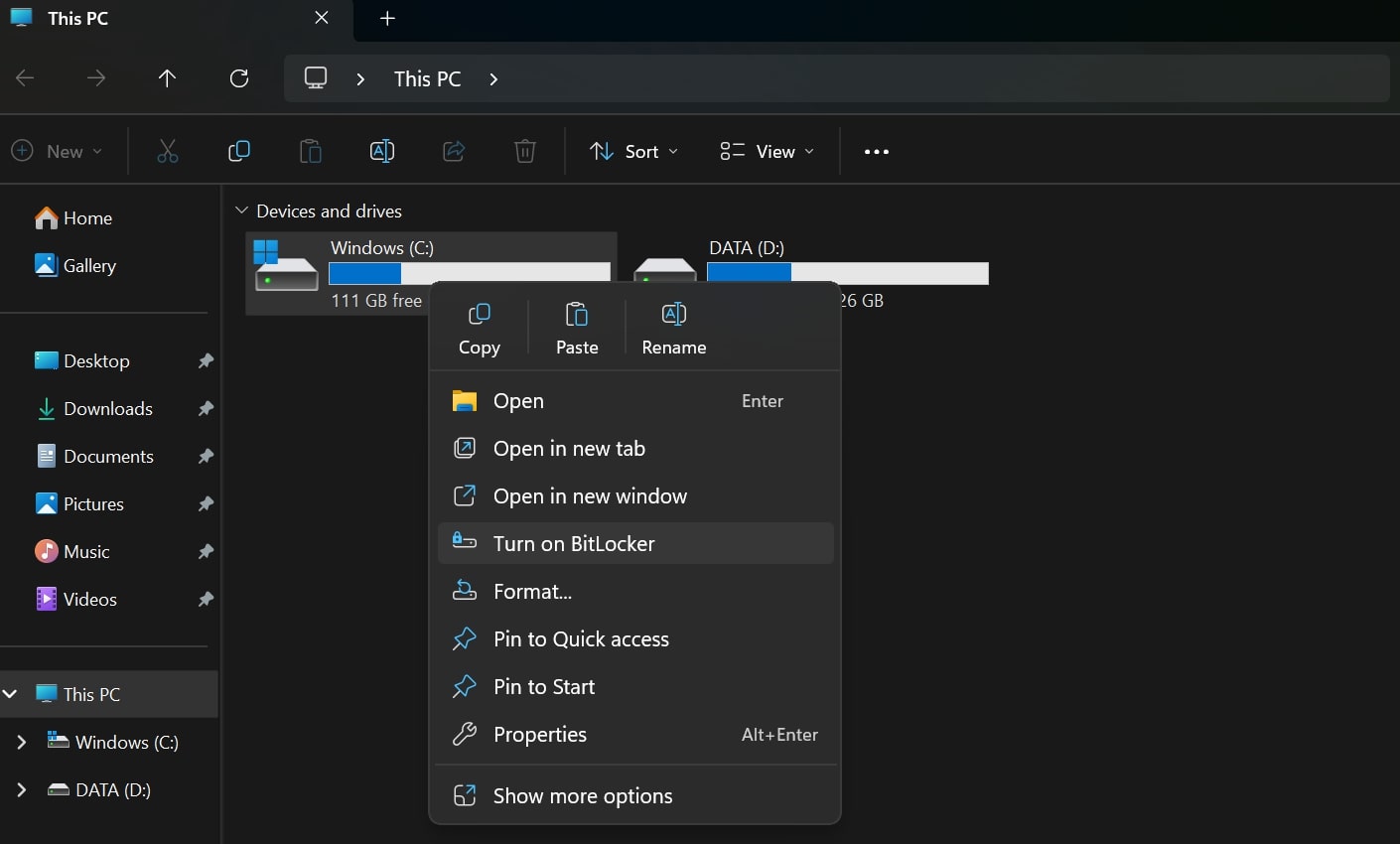The width and height of the screenshot is (1400, 844).
Task: Click the Refresh icon in navigation bar
Action: click(239, 78)
